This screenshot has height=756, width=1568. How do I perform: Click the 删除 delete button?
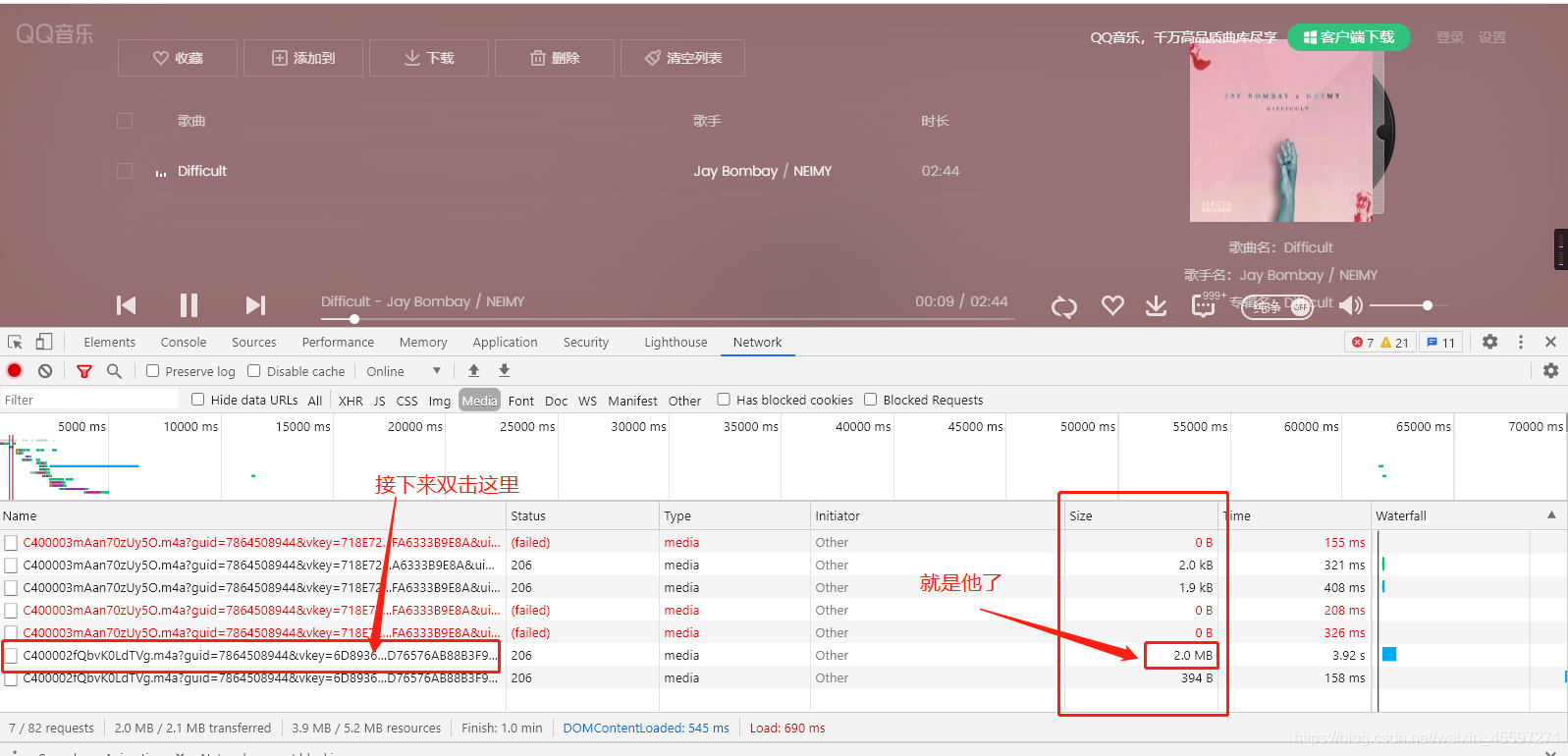tap(555, 58)
